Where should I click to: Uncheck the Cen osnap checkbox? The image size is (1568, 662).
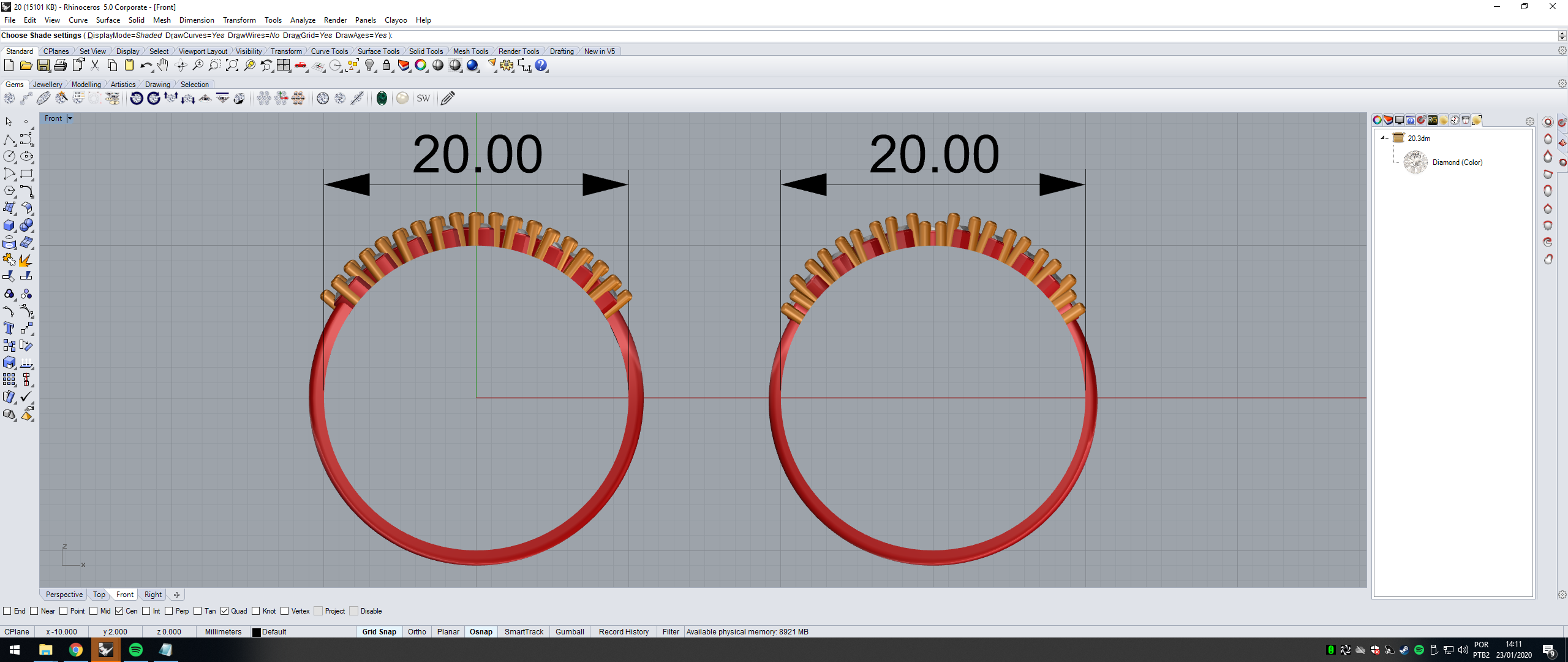119,611
